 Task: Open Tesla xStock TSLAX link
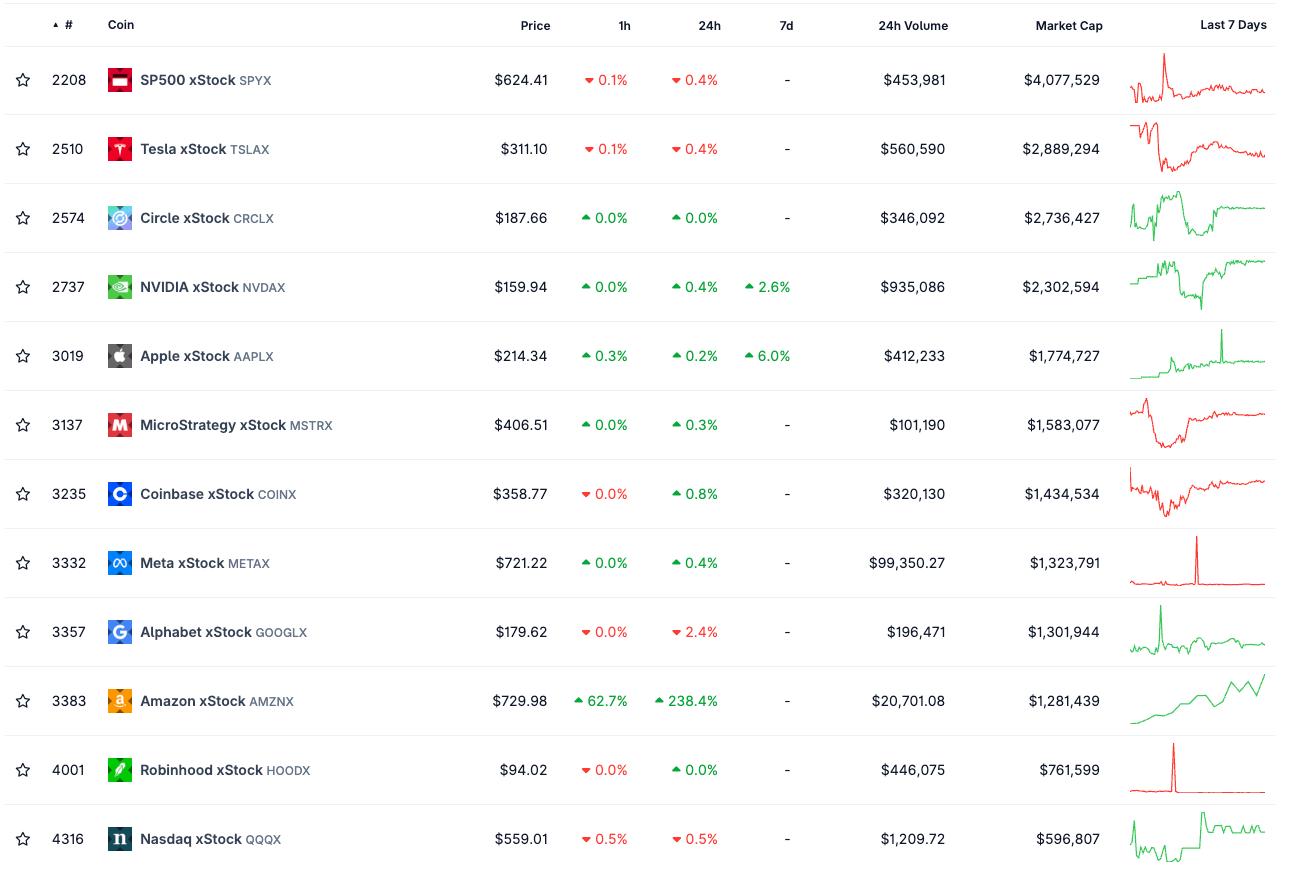[x=204, y=149]
